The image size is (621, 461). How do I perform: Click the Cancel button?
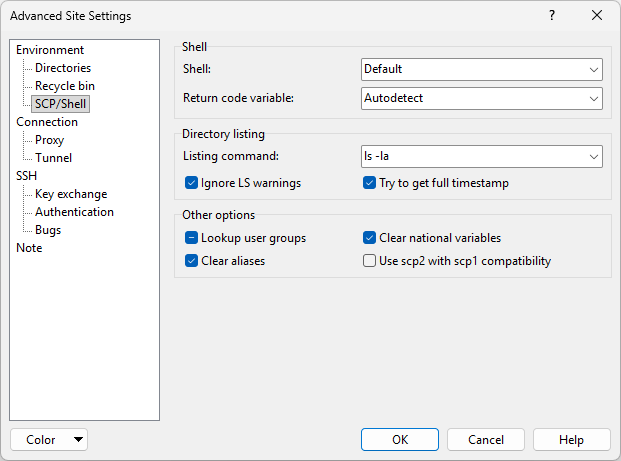click(486, 440)
